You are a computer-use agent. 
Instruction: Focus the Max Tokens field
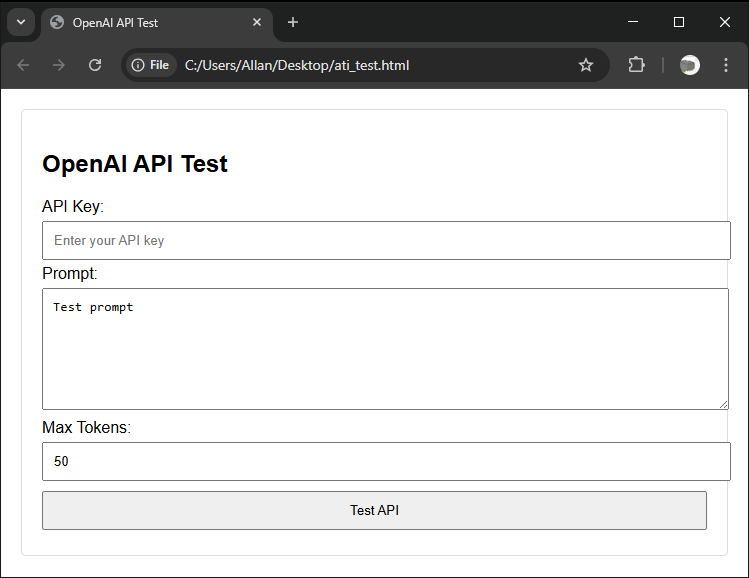[386, 461]
